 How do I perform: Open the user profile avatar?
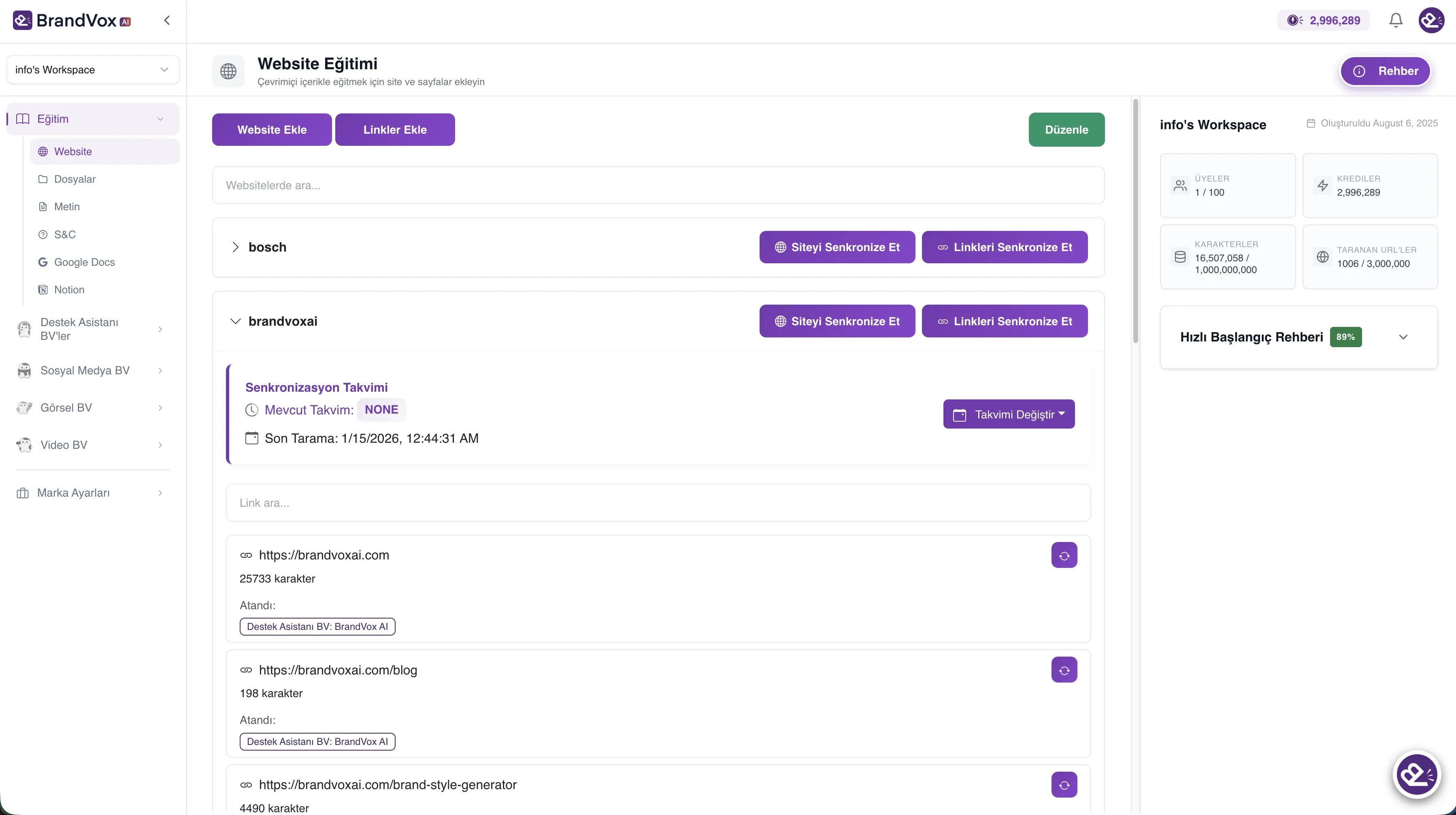1431,20
